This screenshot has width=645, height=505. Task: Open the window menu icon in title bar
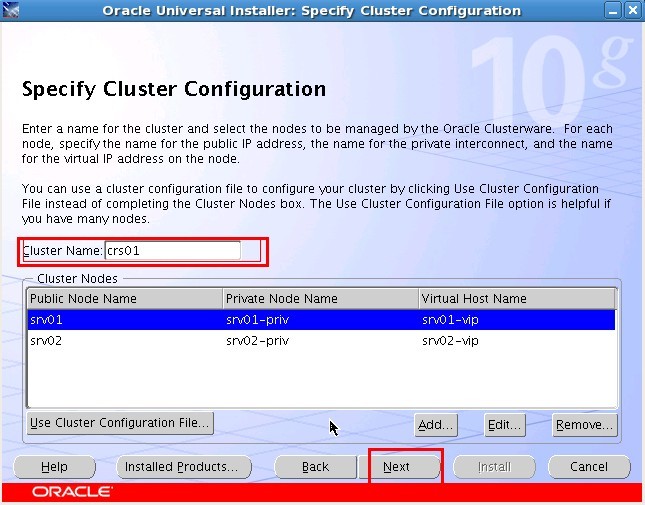(x=11, y=10)
